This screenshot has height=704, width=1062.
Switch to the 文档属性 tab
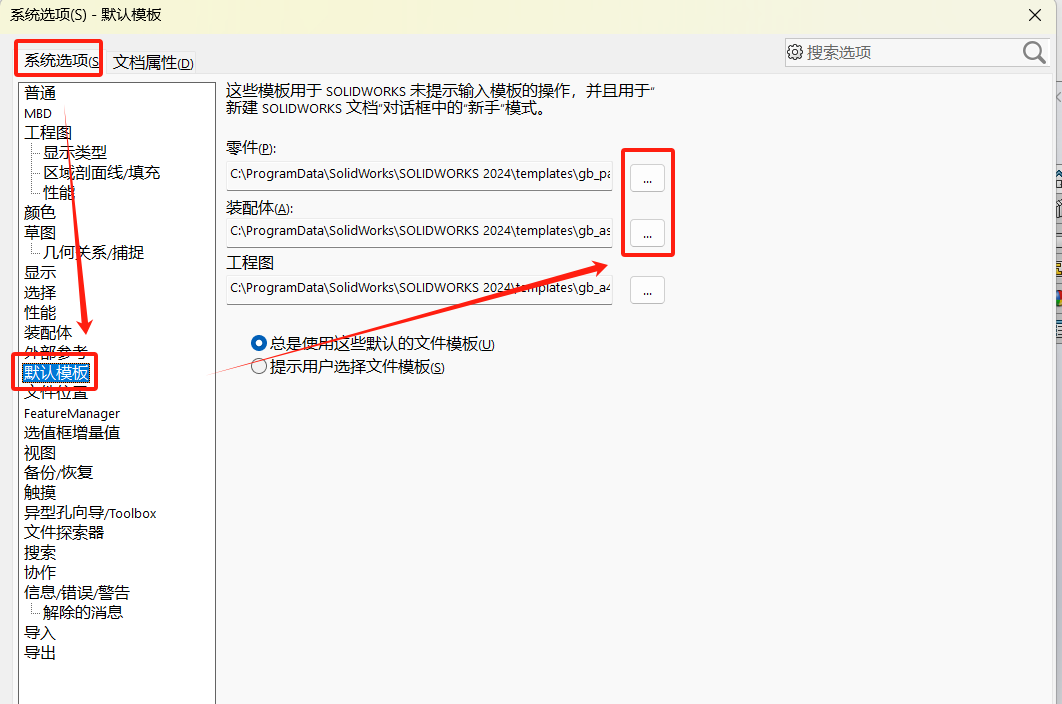pyautogui.click(x=153, y=62)
